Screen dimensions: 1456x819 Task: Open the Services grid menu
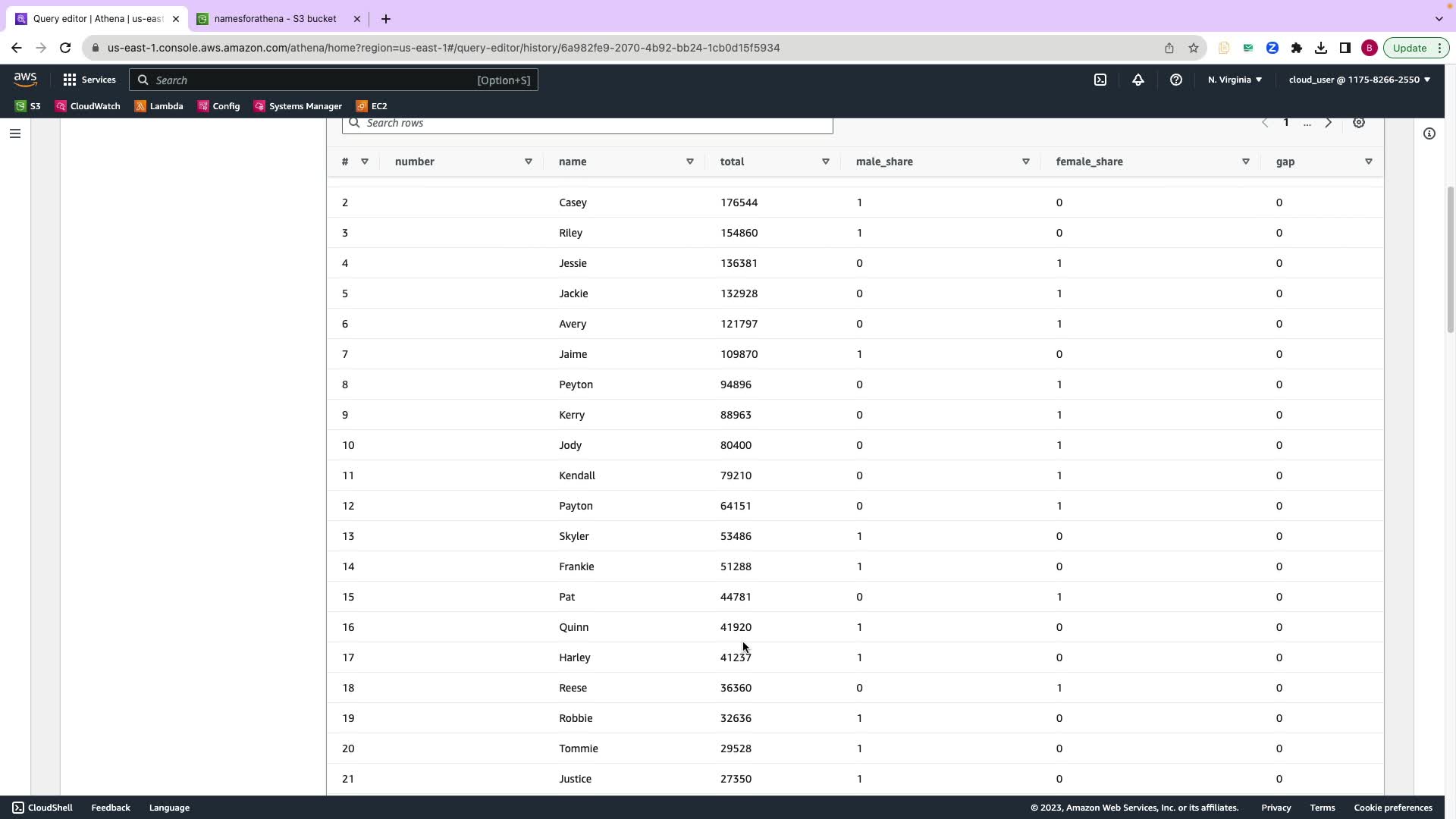point(89,80)
